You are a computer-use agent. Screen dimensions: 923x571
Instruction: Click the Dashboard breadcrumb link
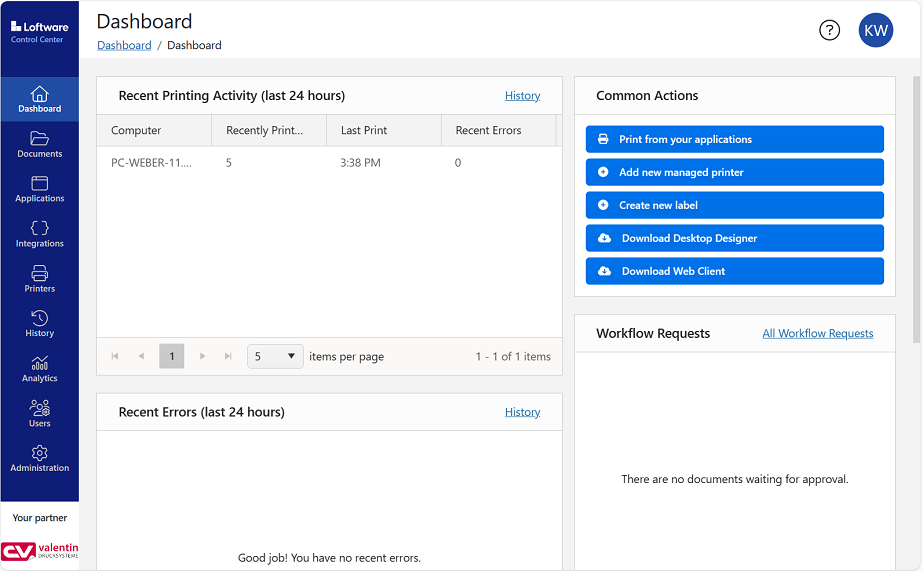pyautogui.click(x=124, y=45)
